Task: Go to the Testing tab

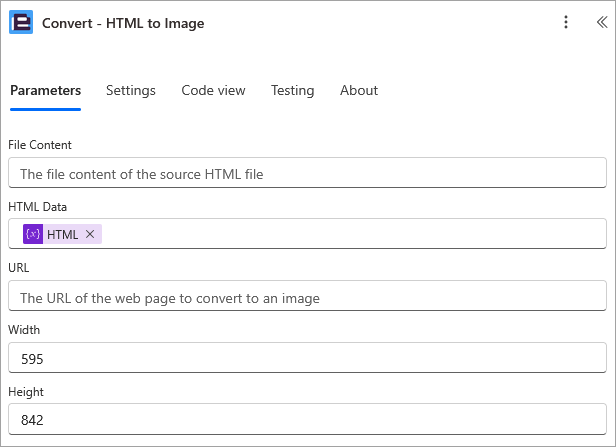Action: pos(293,90)
